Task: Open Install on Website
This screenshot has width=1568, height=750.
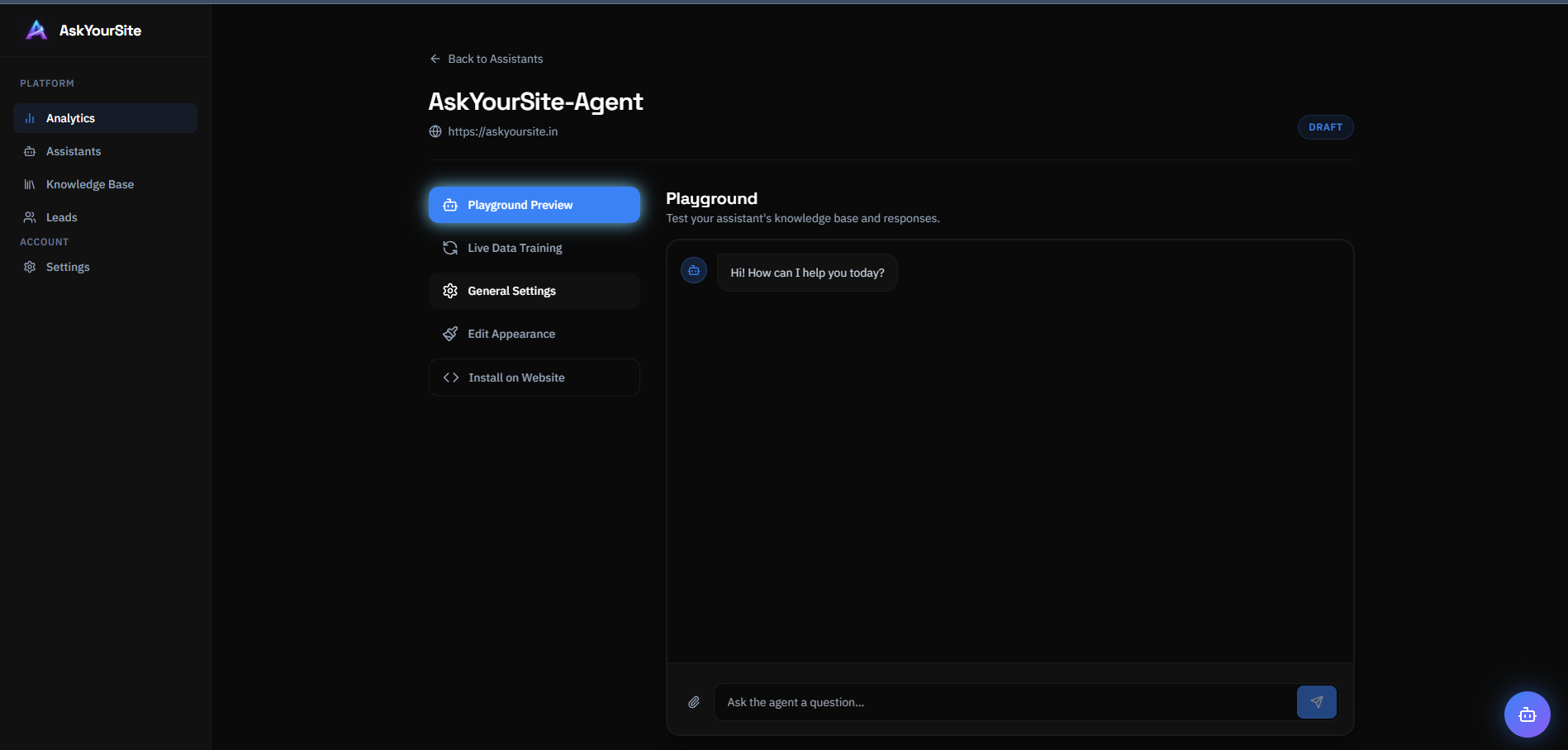Action: [534, 377]
